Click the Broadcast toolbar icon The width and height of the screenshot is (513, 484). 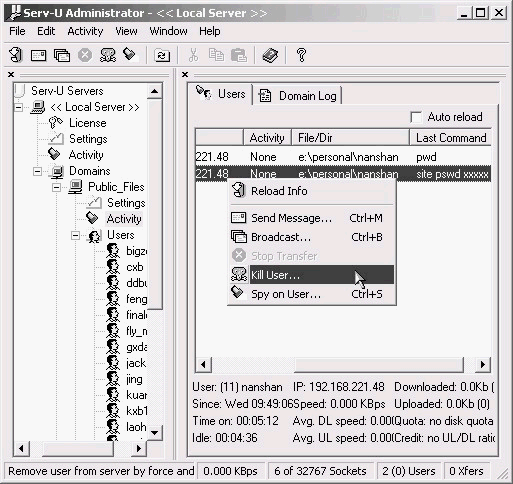pyautogui.click(x=62, y=55)
